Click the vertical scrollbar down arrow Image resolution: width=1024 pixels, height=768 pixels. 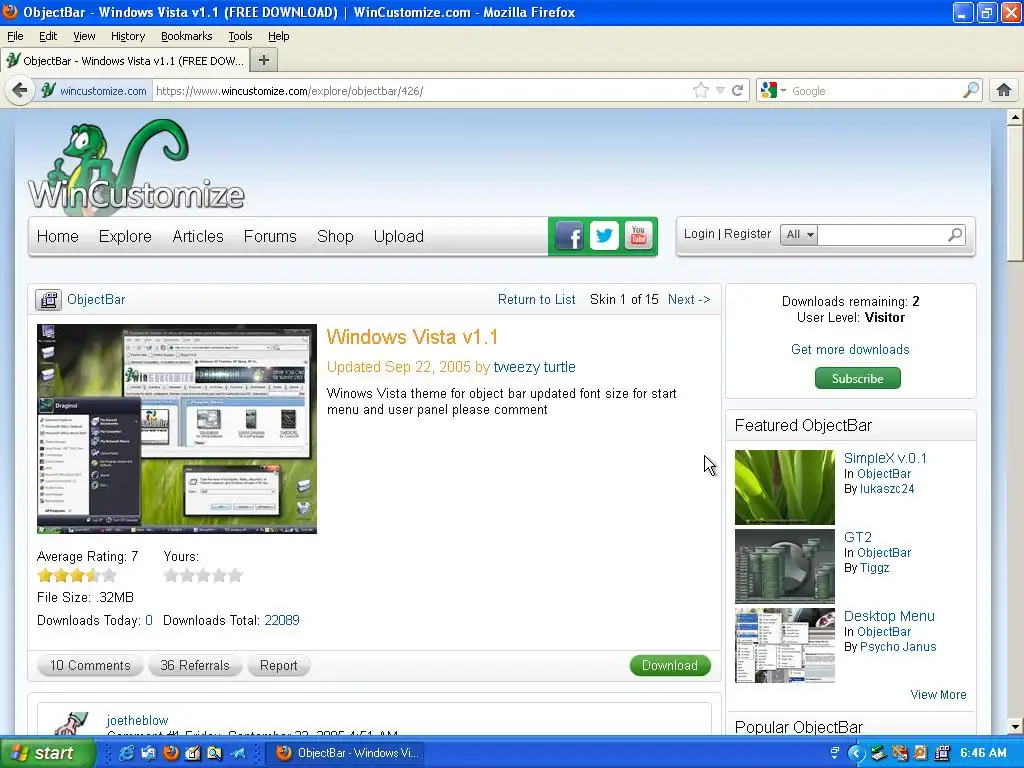1015,726
